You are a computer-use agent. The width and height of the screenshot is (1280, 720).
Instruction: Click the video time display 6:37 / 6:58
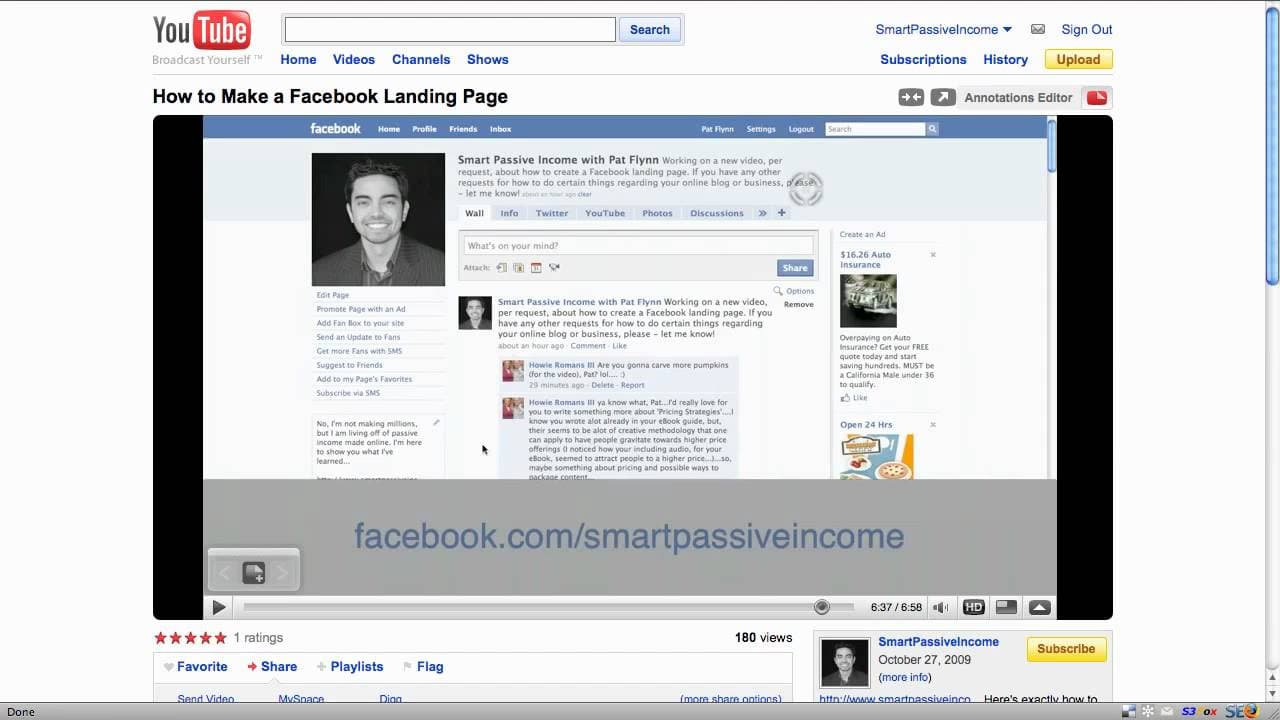(896, 607)
